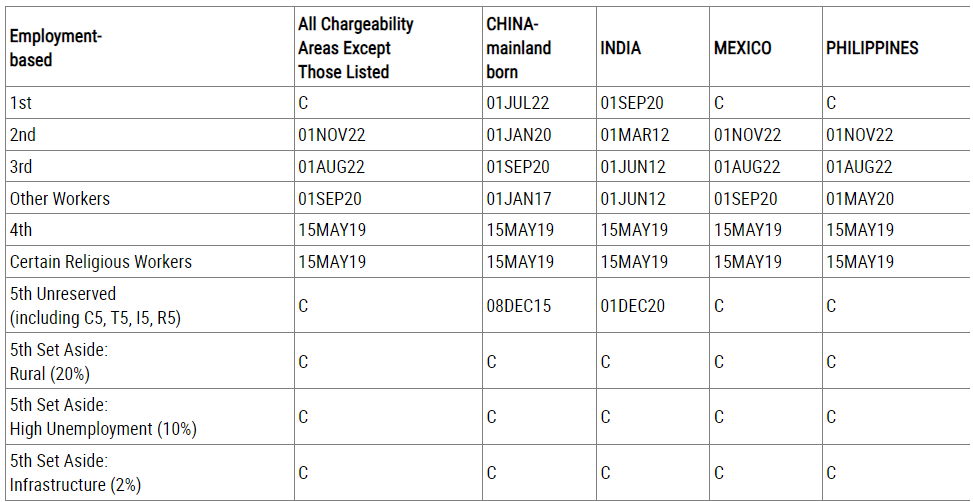The height and width of the screenshot is (502, 973).
Task: Select the 01JAN17 date cell
Action: [x=519, y=199]
